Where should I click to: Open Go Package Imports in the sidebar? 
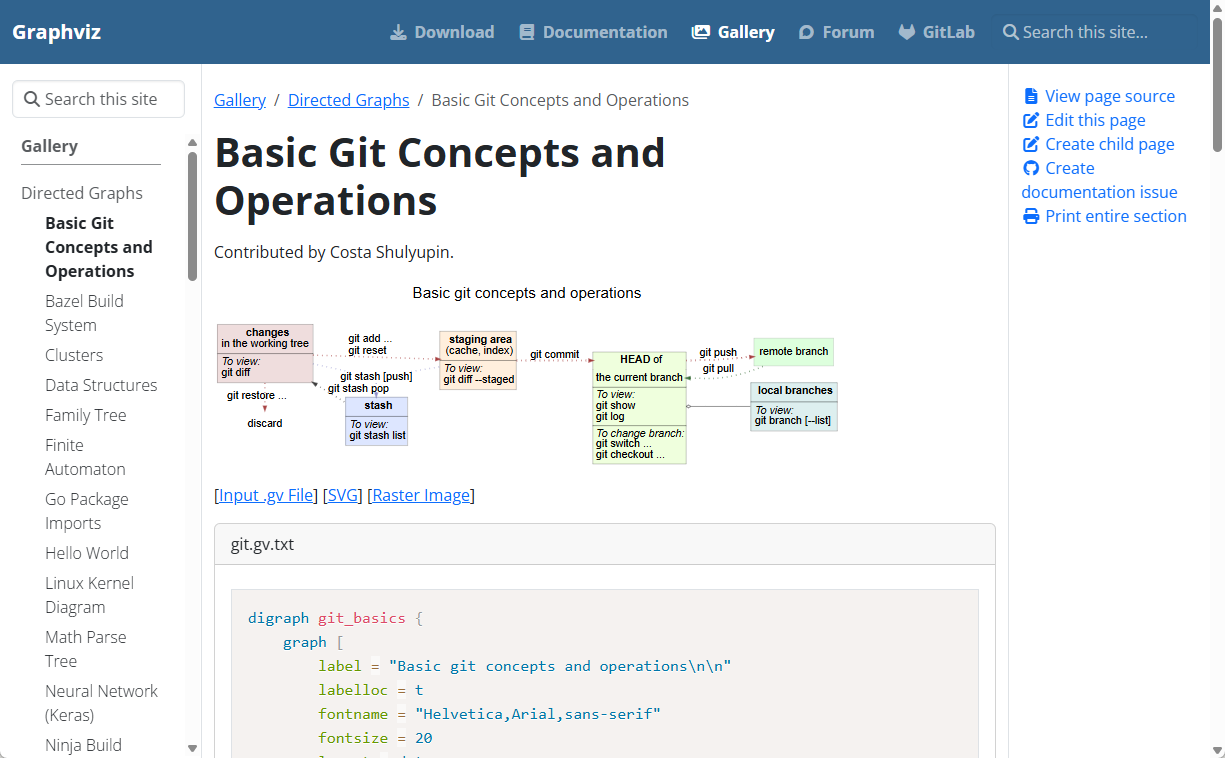pos(87,511)
